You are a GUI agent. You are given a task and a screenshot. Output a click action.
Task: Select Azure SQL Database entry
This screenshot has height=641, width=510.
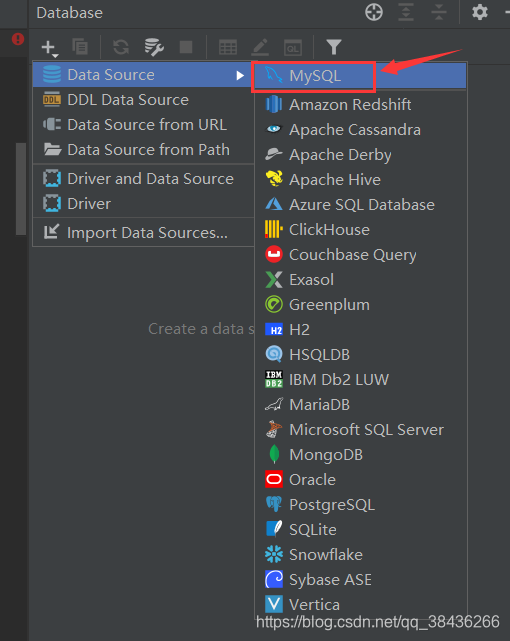(x=360, y=204)
